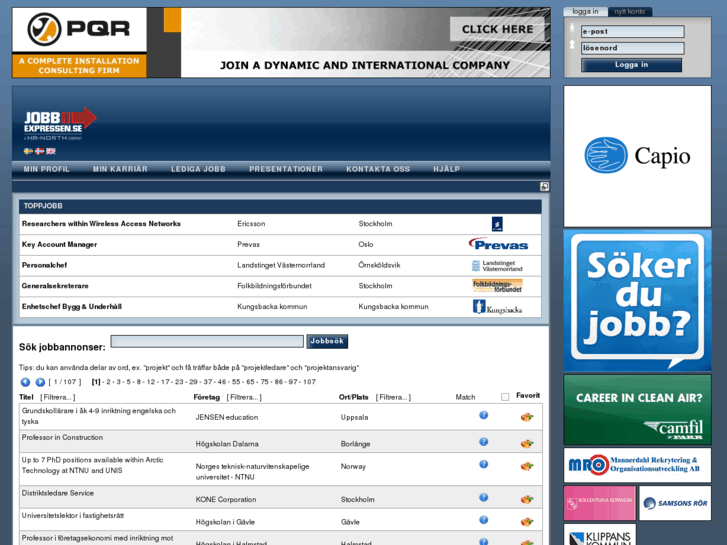Screen dimensions: 727x545
Task: Jump to results page 107
Action: click(309, 382)
